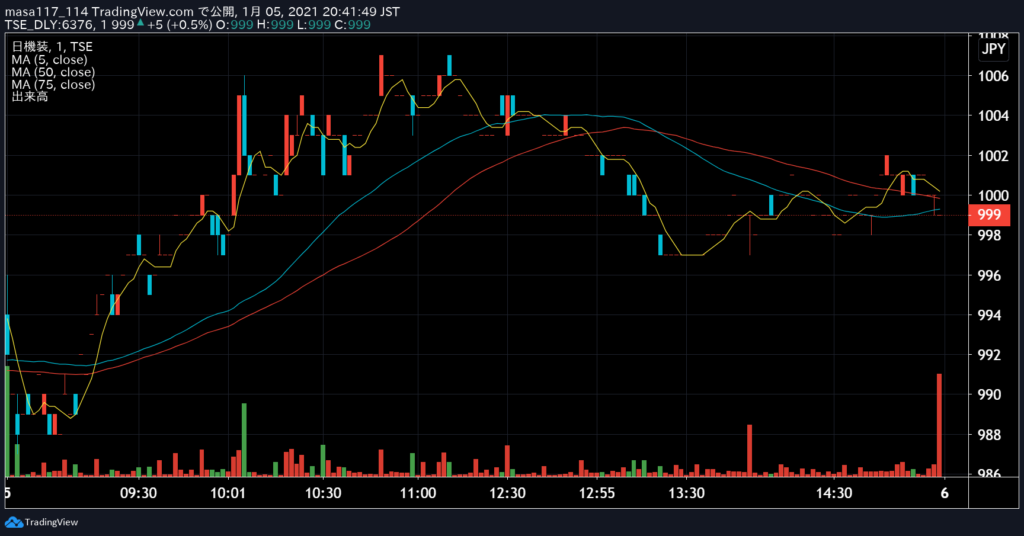Click the 14:30 time axis label
Viewport: 1024px width, 536px height.
[x=834, y=493]
